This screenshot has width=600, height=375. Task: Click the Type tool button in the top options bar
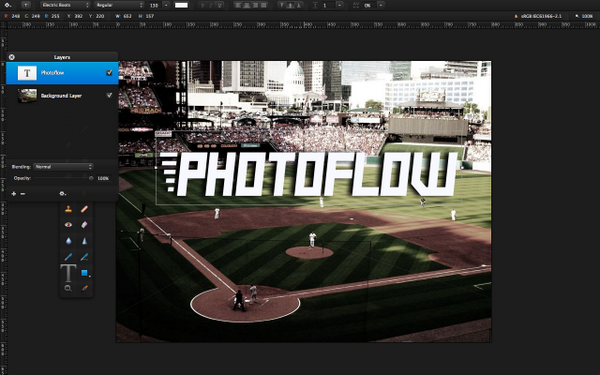pos(26,5)
